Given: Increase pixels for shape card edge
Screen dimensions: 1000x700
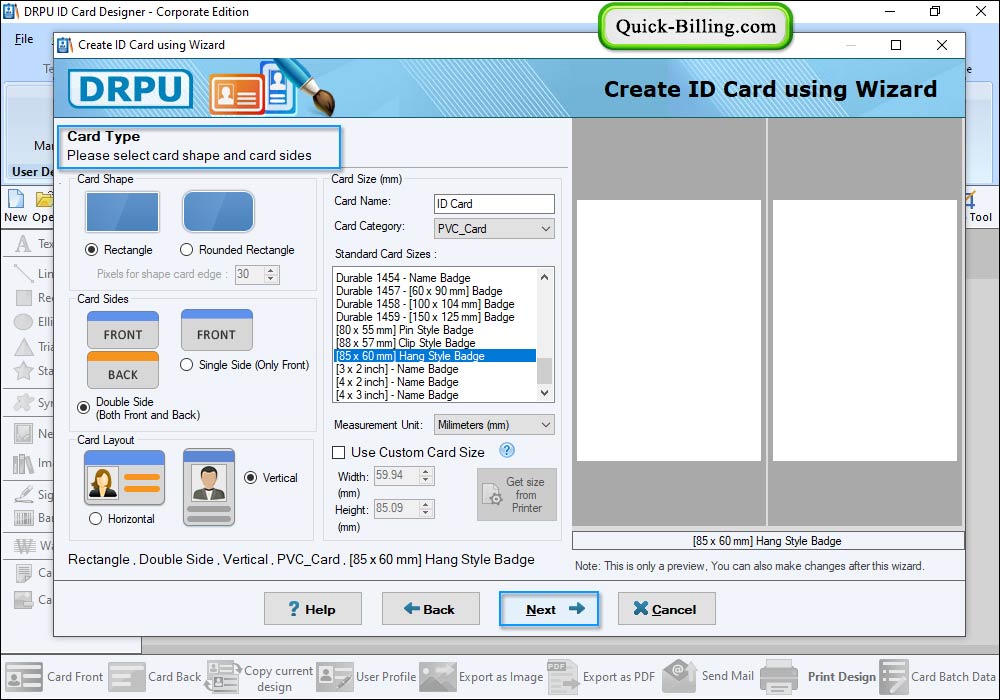Looking at the screenshot, I should pyautogui.click(x=271, y=270).
